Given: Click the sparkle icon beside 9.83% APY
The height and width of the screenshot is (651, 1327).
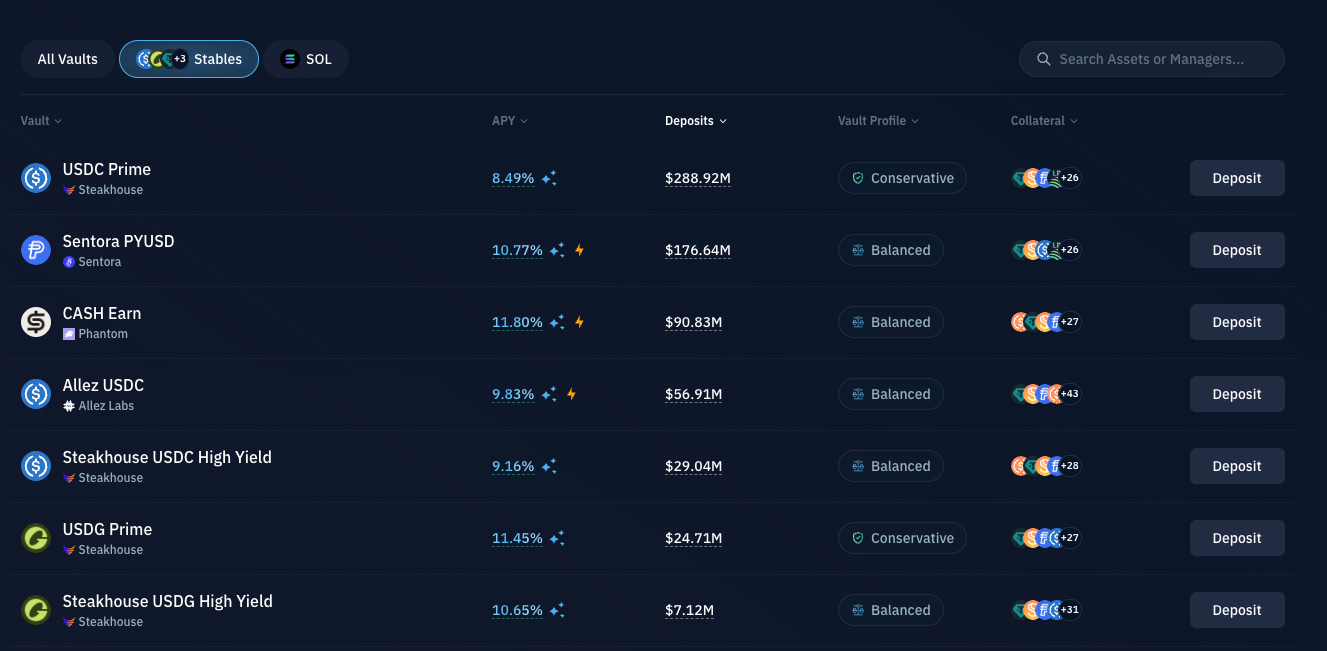Looking at the screenshot, I should click(549, 394).
